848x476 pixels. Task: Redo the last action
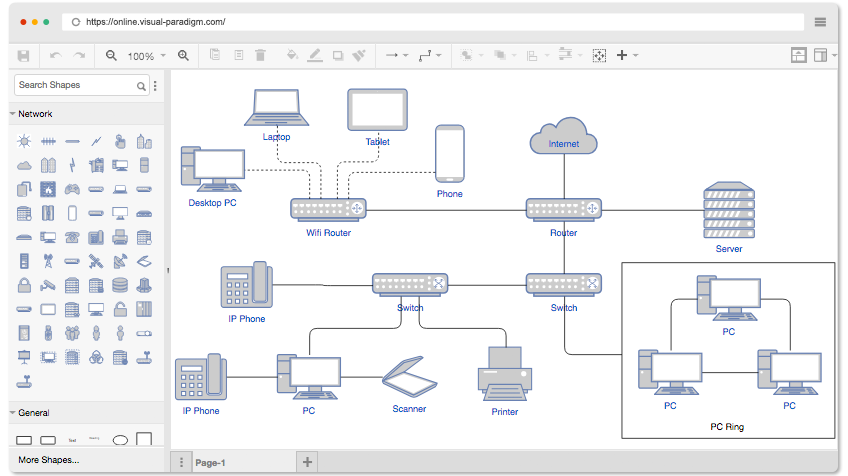tap(80, 56)
